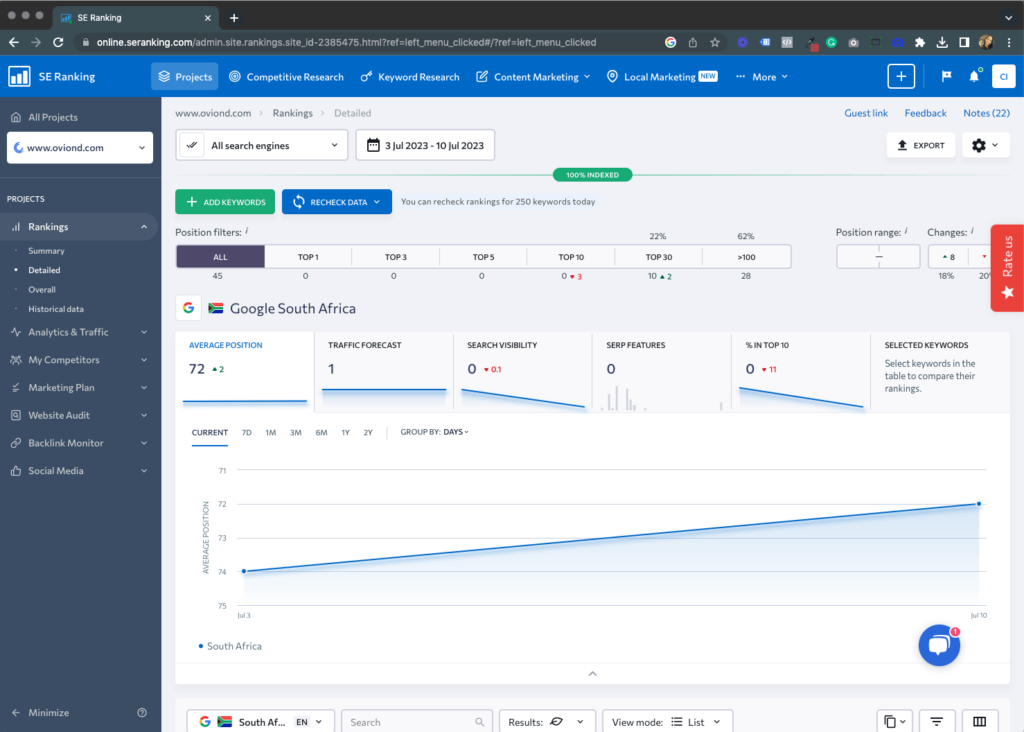
Task: Collapse the chart panel chevron
Action: tap(592, 674)
